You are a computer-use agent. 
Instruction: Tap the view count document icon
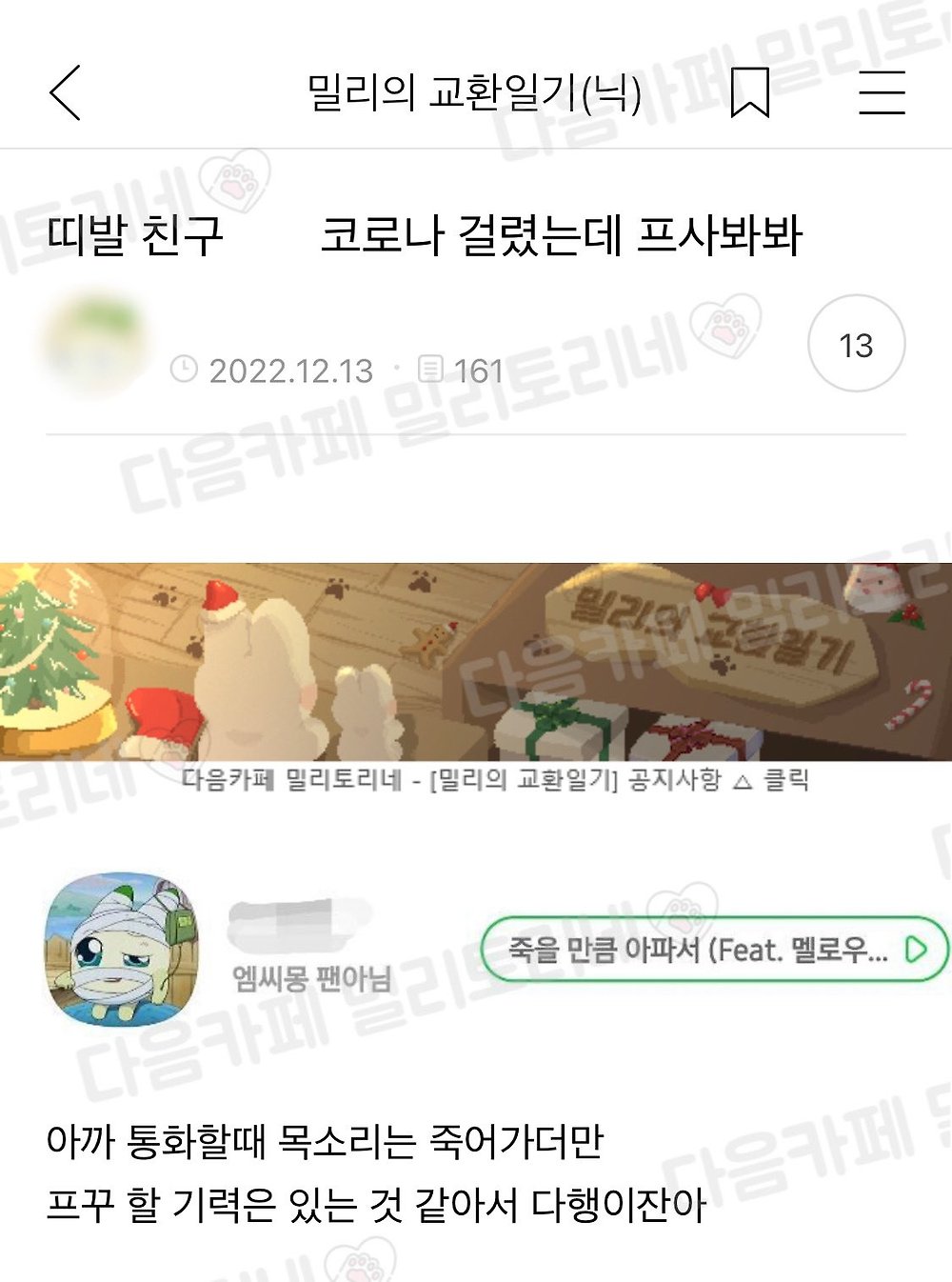(431, 369)
